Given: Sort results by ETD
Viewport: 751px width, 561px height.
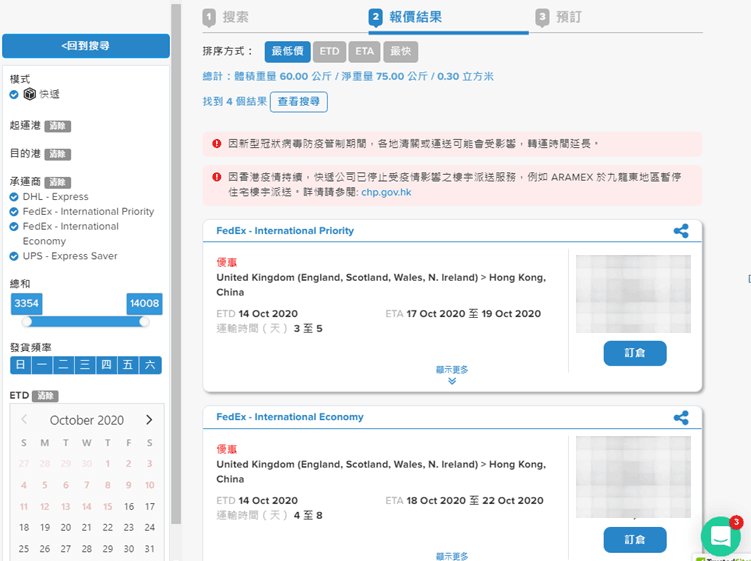Looking at the screenshot, I should (330, 51).
